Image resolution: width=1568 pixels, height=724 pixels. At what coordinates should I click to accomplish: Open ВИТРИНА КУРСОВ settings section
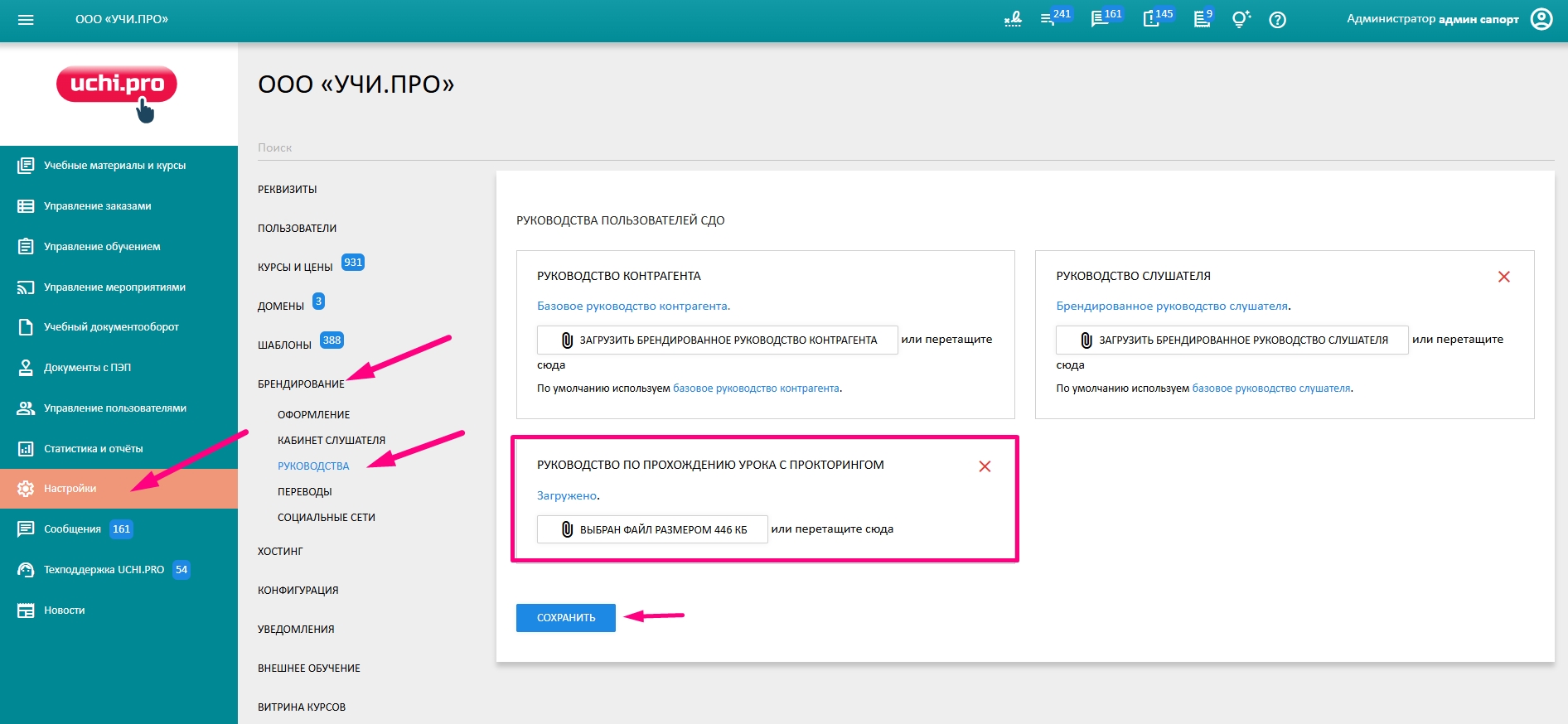(302, 707)
